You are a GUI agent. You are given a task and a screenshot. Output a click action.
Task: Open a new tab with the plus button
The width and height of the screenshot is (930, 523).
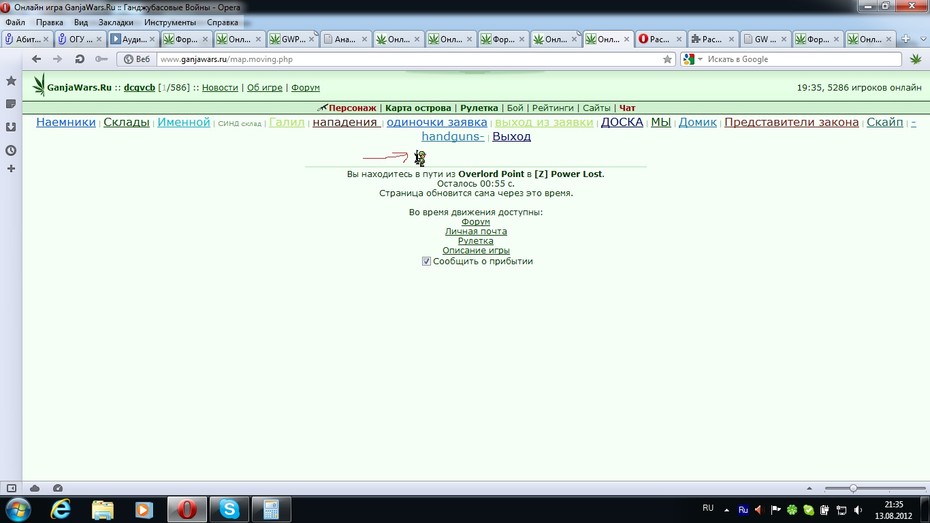[906, 39]
